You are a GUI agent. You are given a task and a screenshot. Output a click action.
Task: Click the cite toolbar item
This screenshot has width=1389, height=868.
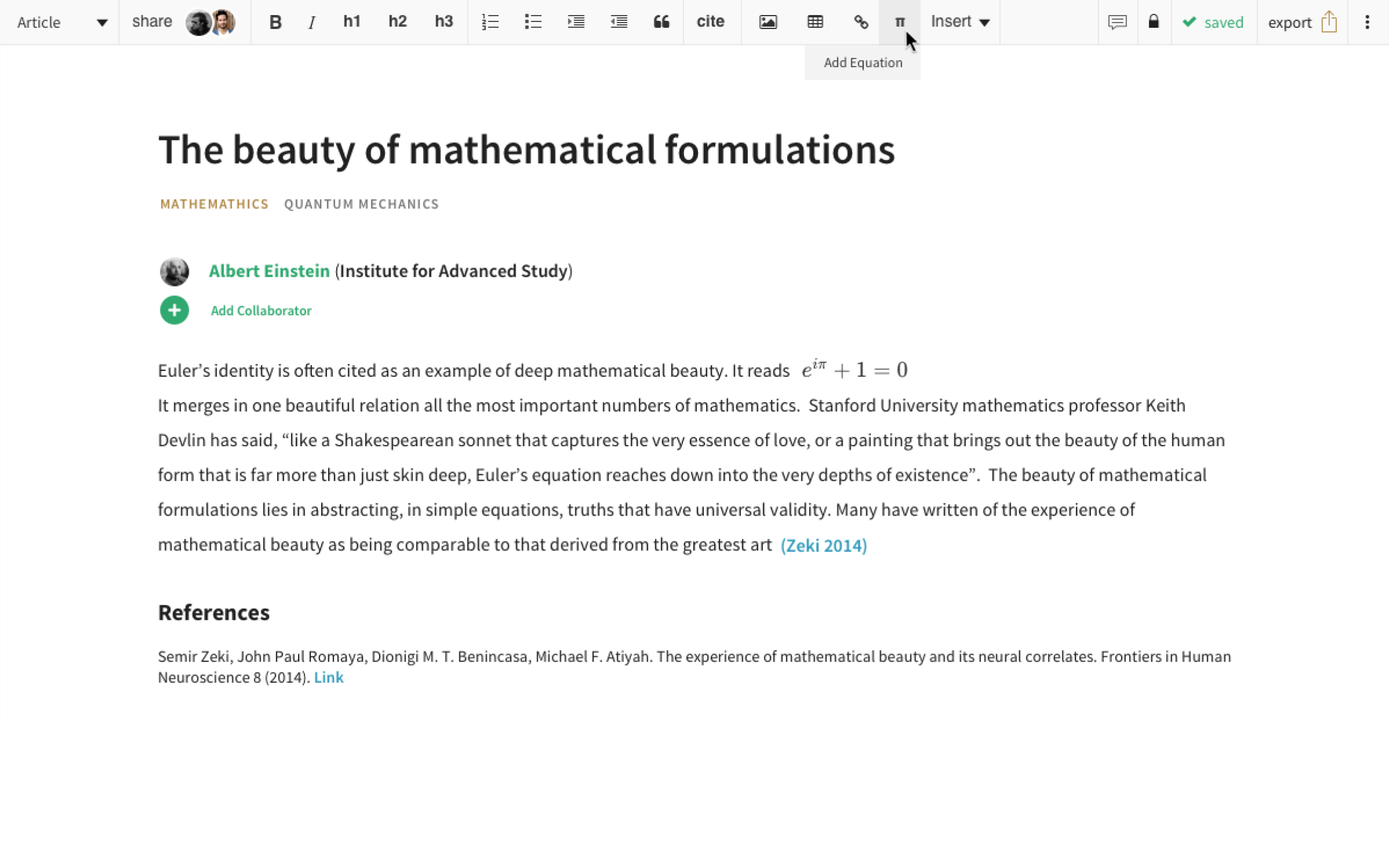point(710,22)
